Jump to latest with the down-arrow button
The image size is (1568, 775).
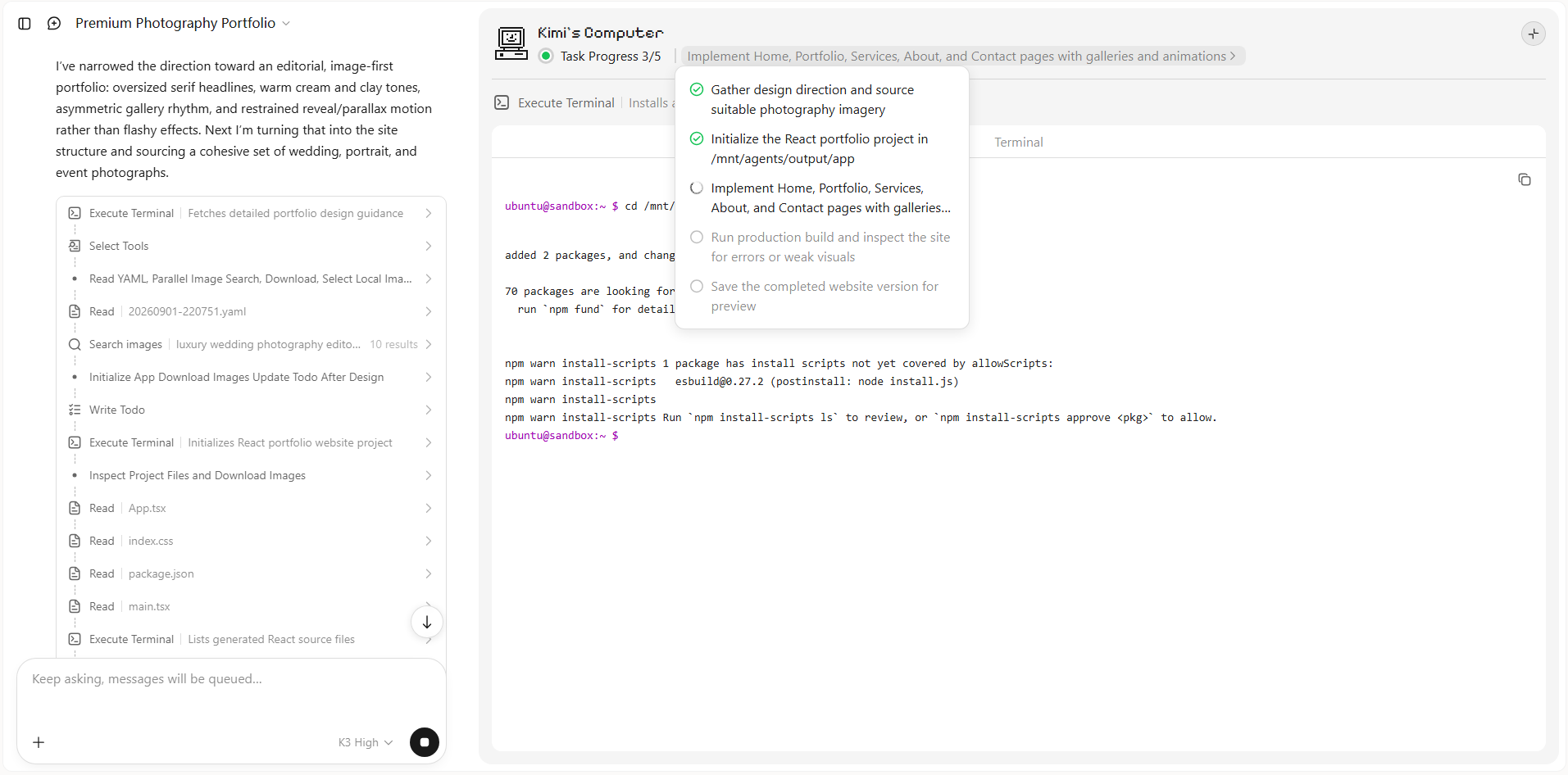tap(427, 622)
